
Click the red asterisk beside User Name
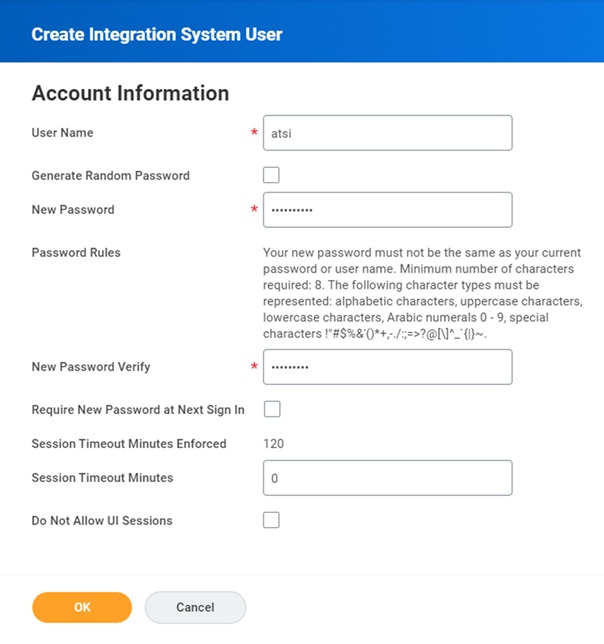point(254,133)
